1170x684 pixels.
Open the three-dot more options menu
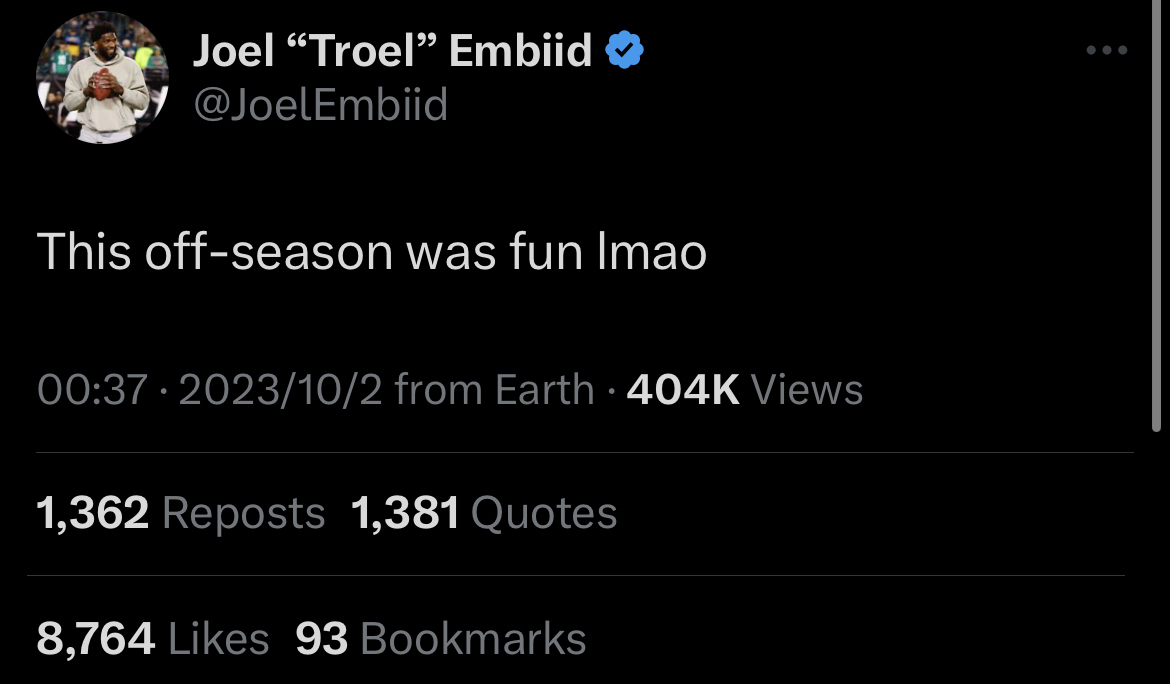tap(1108, 50)
